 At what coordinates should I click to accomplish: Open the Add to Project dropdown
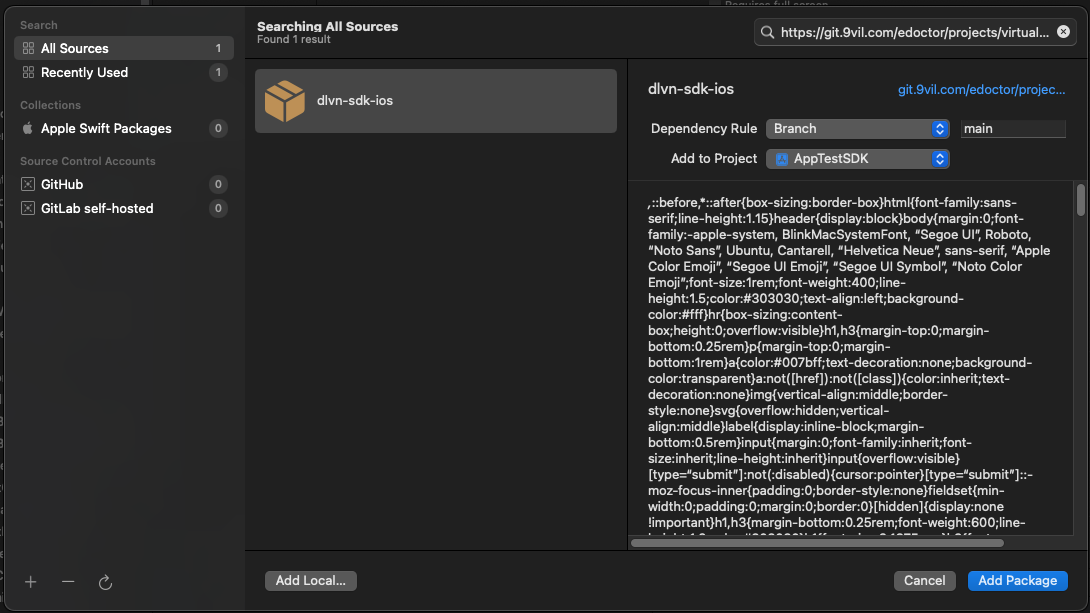[x=857, y=159]
